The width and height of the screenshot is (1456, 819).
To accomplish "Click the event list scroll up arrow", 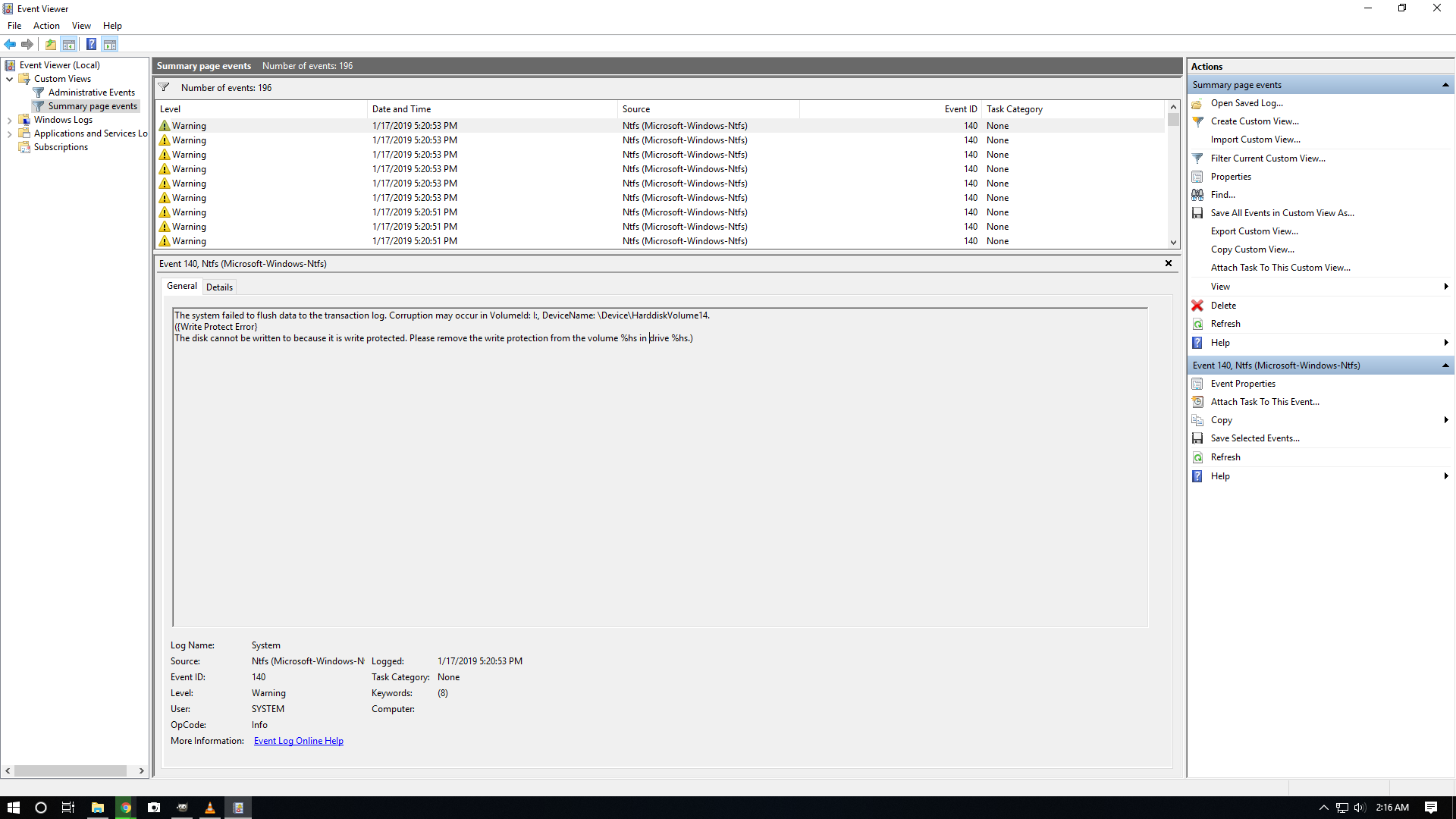I will pos(1173,108).
